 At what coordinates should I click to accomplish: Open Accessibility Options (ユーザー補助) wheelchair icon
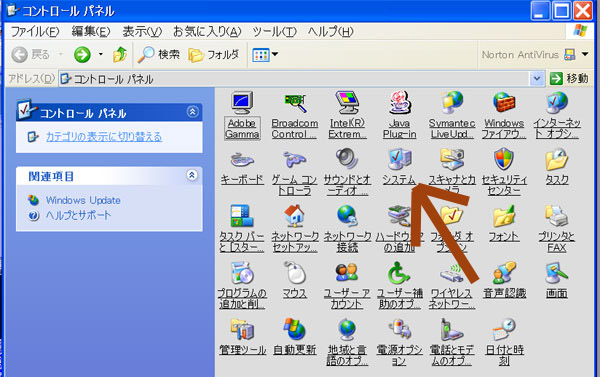(399, 273)
